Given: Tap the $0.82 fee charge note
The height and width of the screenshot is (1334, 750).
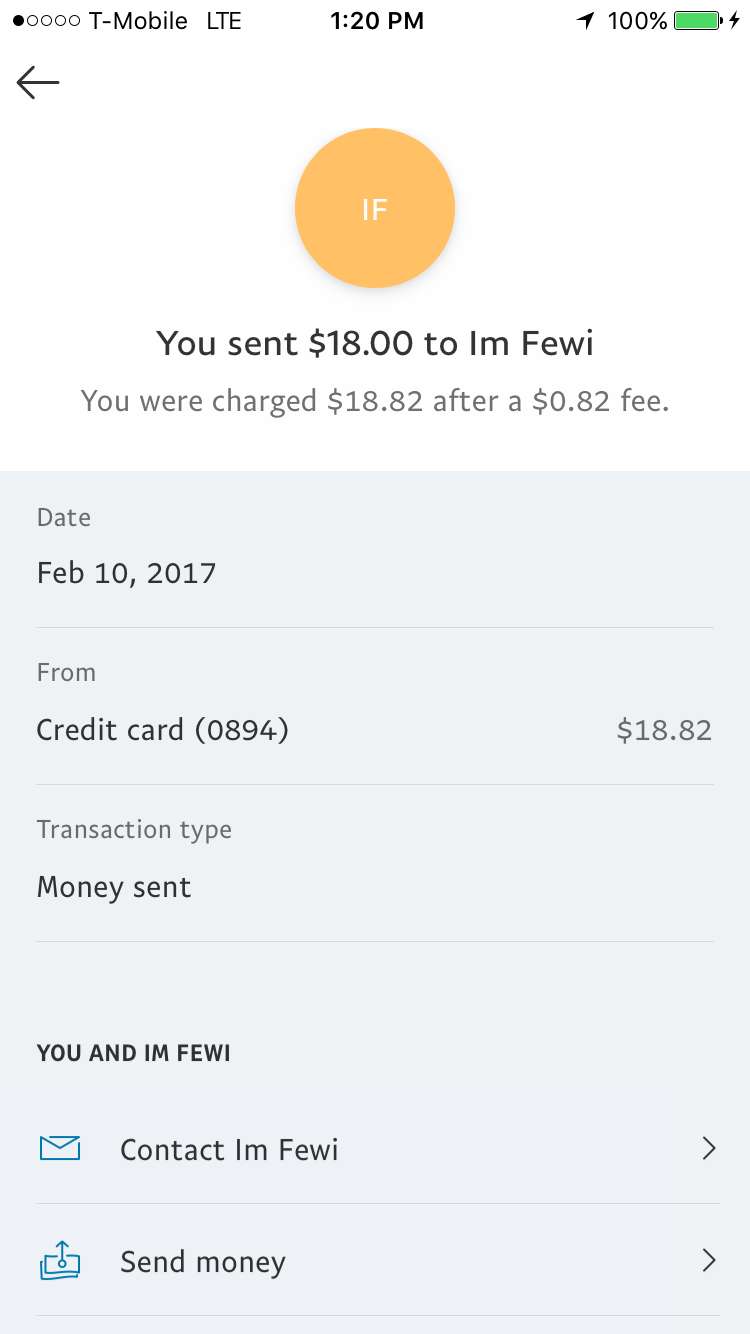Looking at the screenshot, I should pyautogui.click(x=375, y=401).
